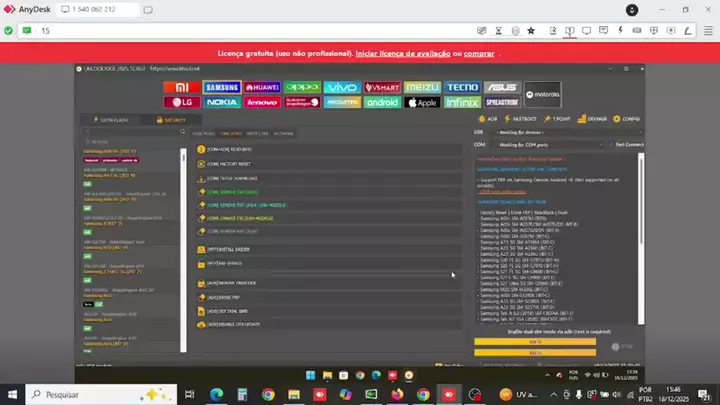
Task: Click the Xiaomi MI brand icon
Action: tap(181, 87)
